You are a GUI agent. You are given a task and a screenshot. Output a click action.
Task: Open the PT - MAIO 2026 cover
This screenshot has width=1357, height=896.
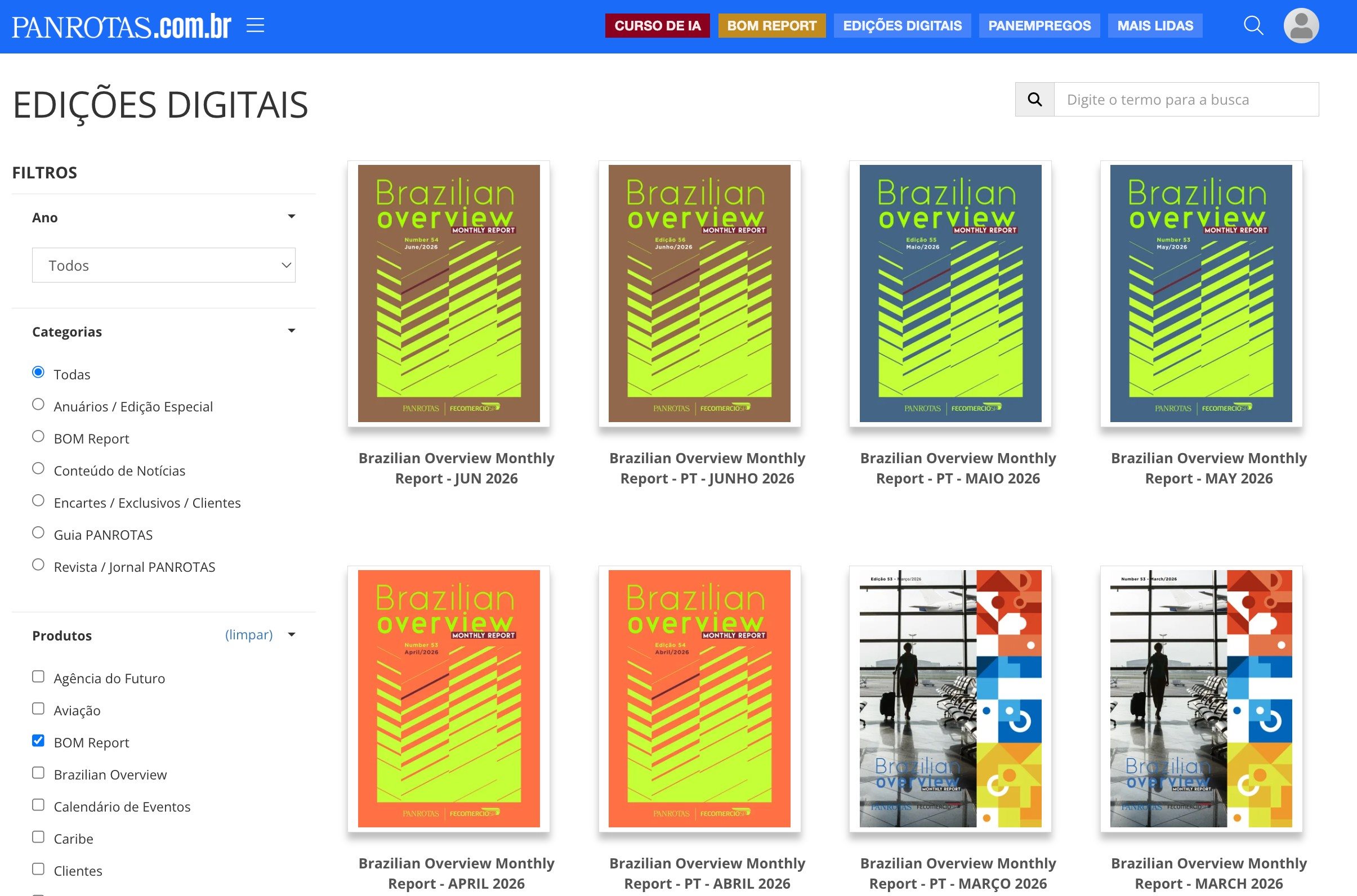(x=950, y=294)
